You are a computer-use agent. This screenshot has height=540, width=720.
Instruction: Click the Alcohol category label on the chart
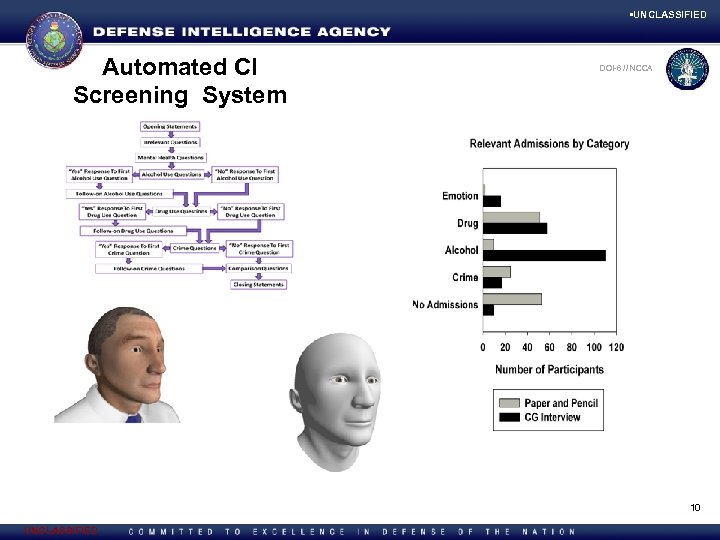point(461,250)
